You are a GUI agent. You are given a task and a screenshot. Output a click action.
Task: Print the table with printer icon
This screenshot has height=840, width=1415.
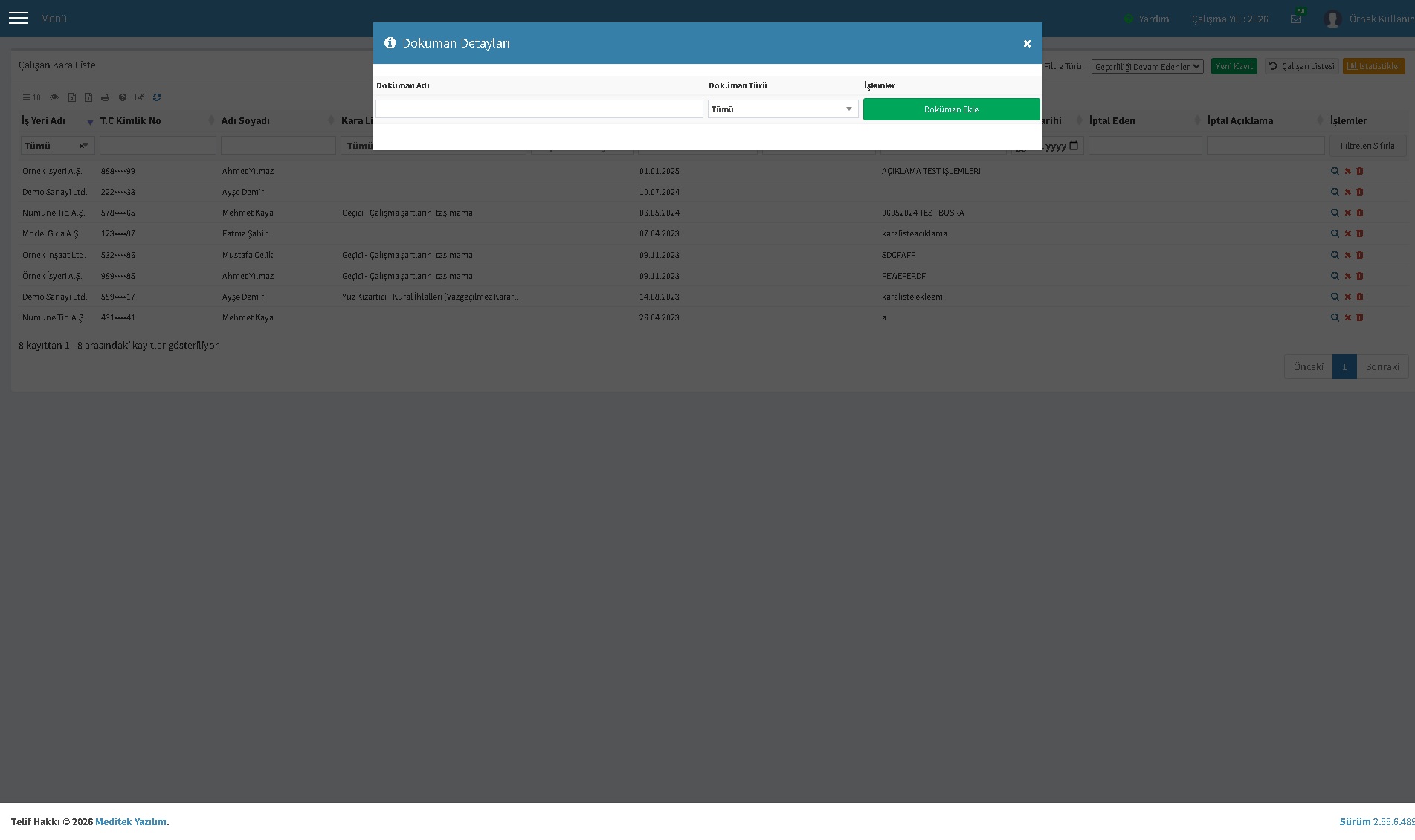click(x=105, y=97)
